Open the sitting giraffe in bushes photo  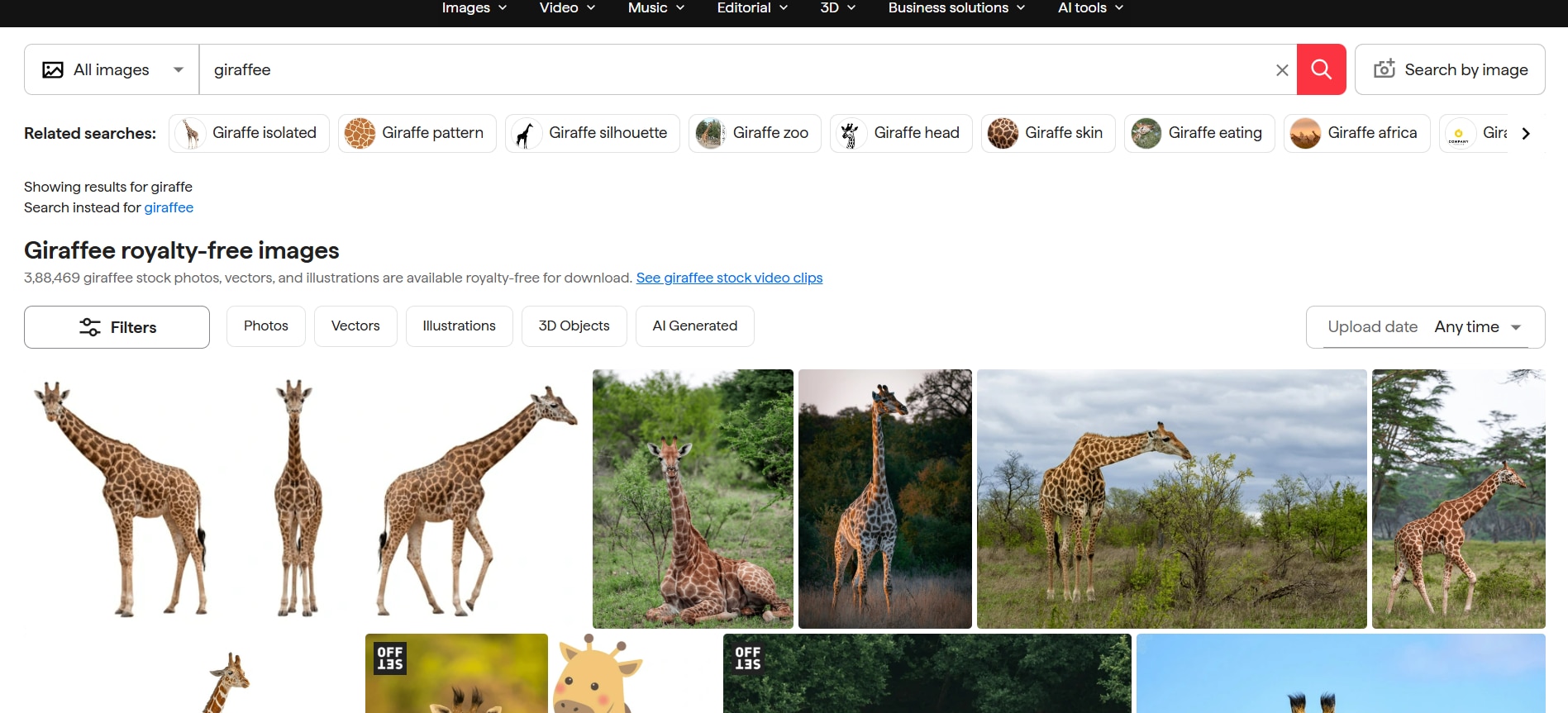[x=693, y=499]
